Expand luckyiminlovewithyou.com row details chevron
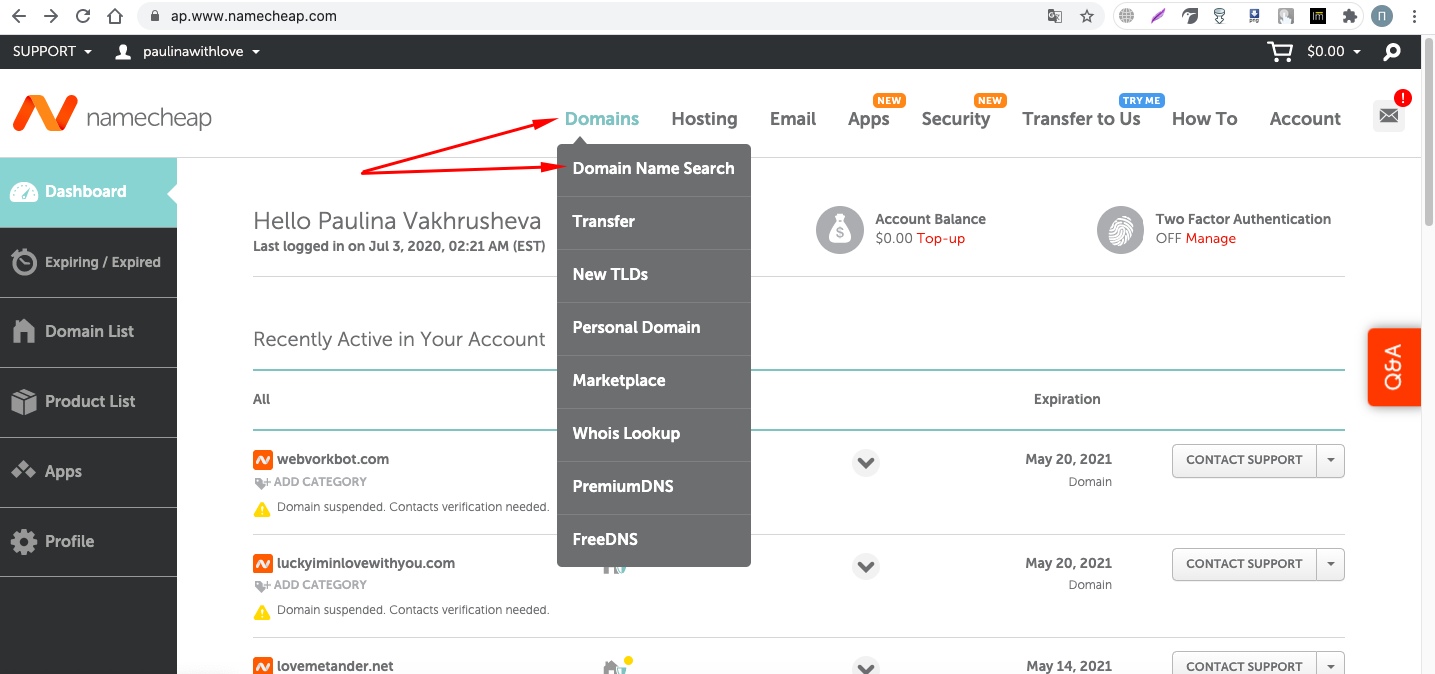The image size is (1435, 674). pyautogui.click(x=866, y=566)
